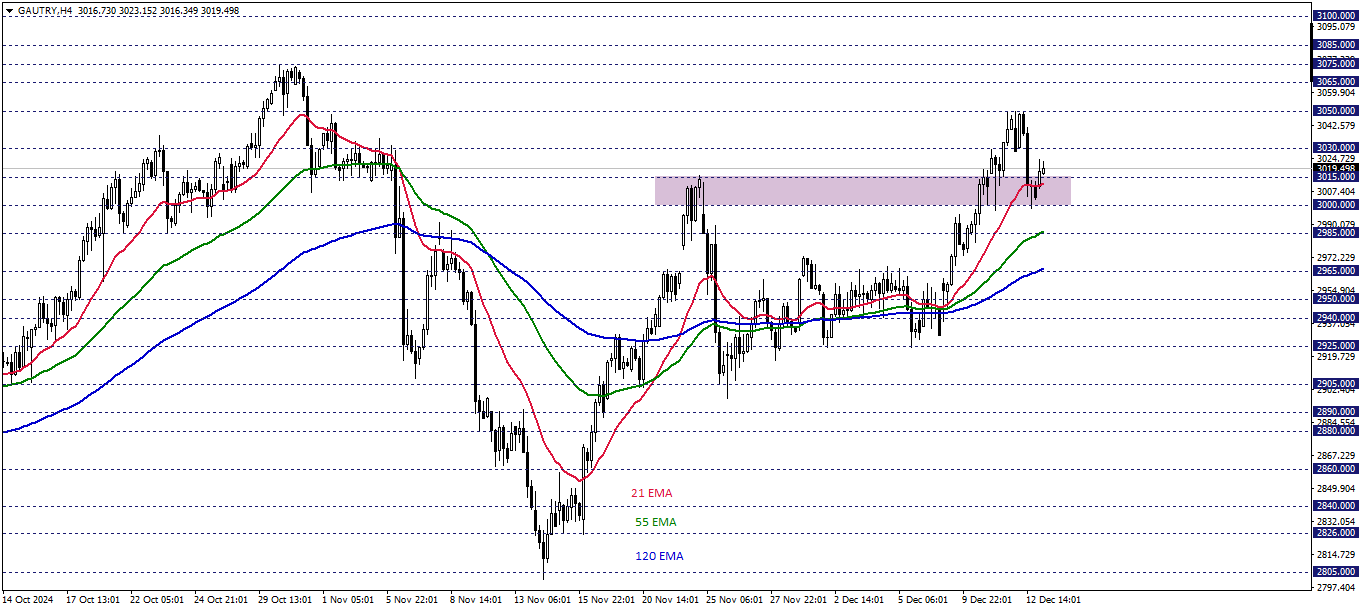
Task: Select the purple shaded resistance zone rectangle
Action: (x=862, y=191)
